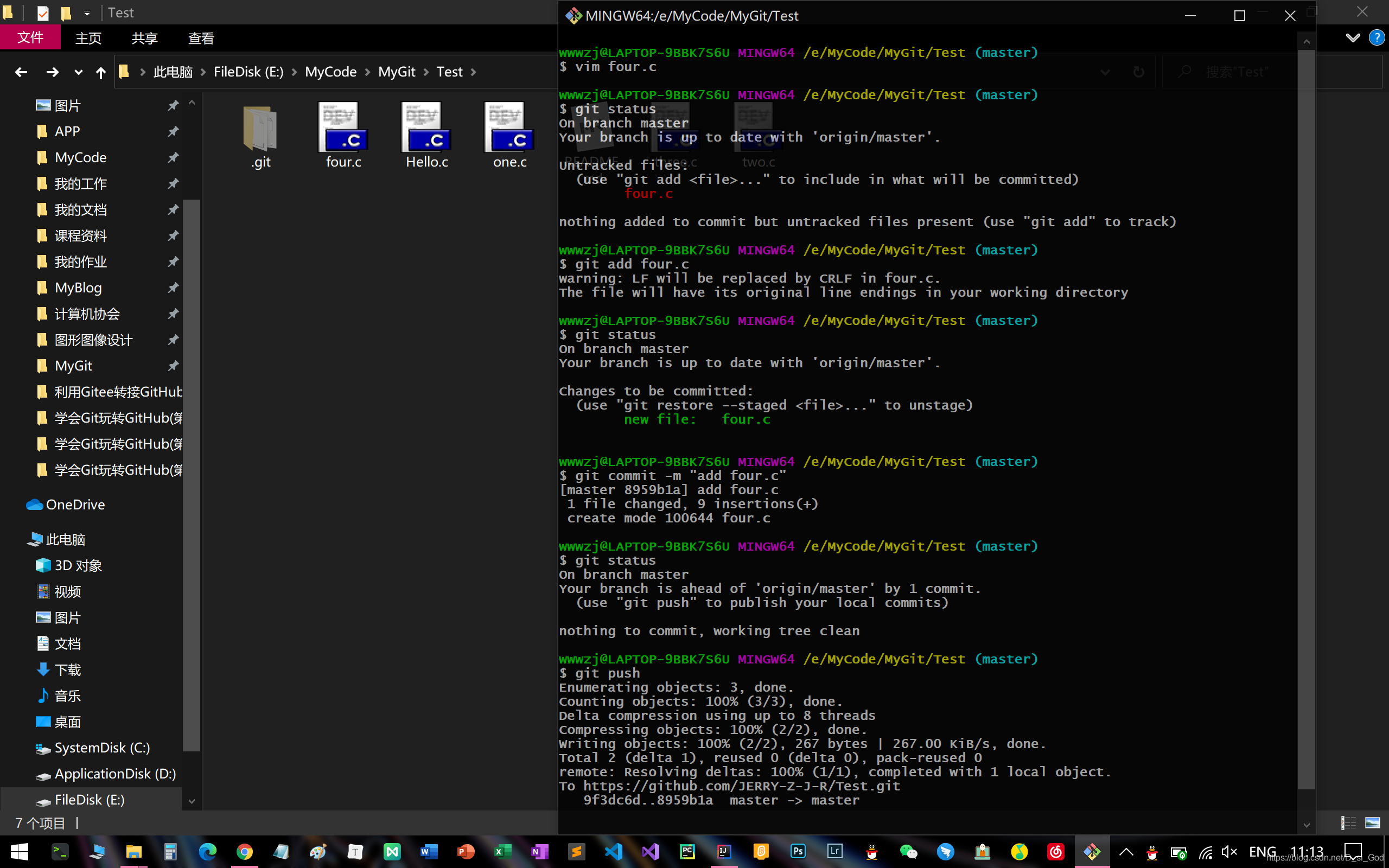Navigate to MyCode in the breadcrumb

click(x=330, y=72)
